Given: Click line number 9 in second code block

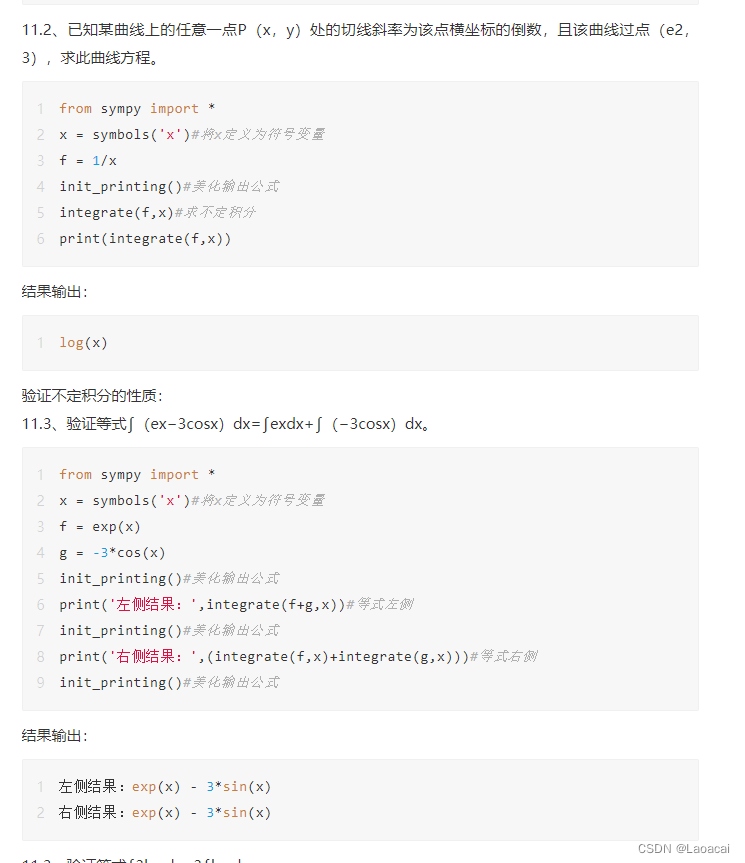Looking at the screenshot, I should point(41,682).
